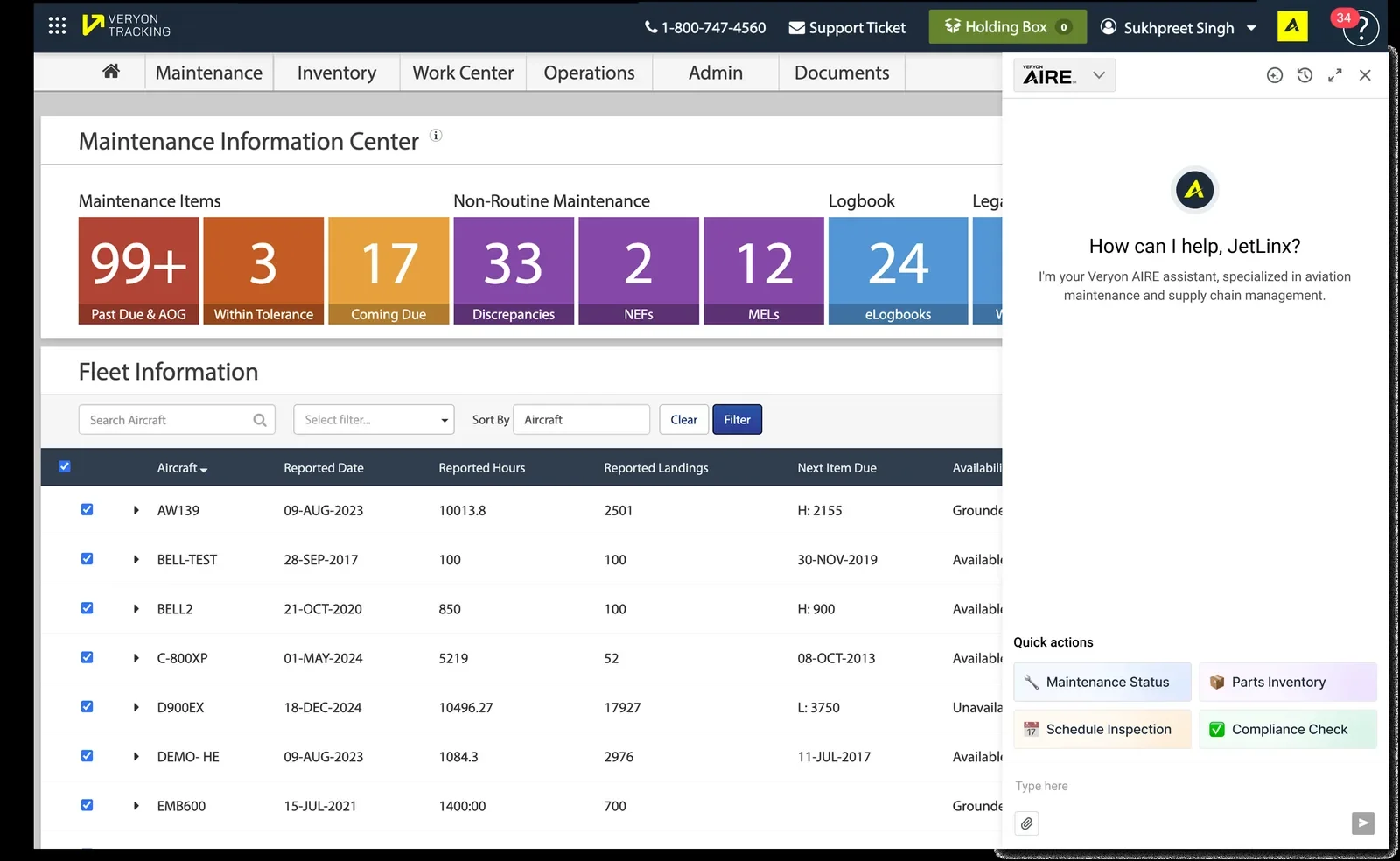Open the Admin menu

click(x=716, y=73)
